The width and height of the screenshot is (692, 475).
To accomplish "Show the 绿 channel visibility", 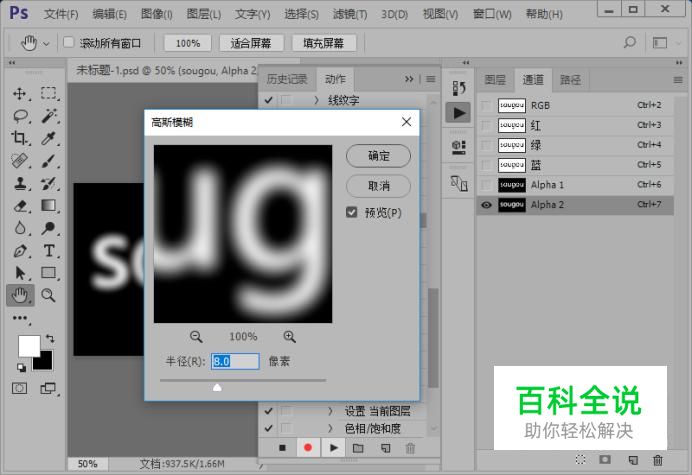I will pos(486,145).
